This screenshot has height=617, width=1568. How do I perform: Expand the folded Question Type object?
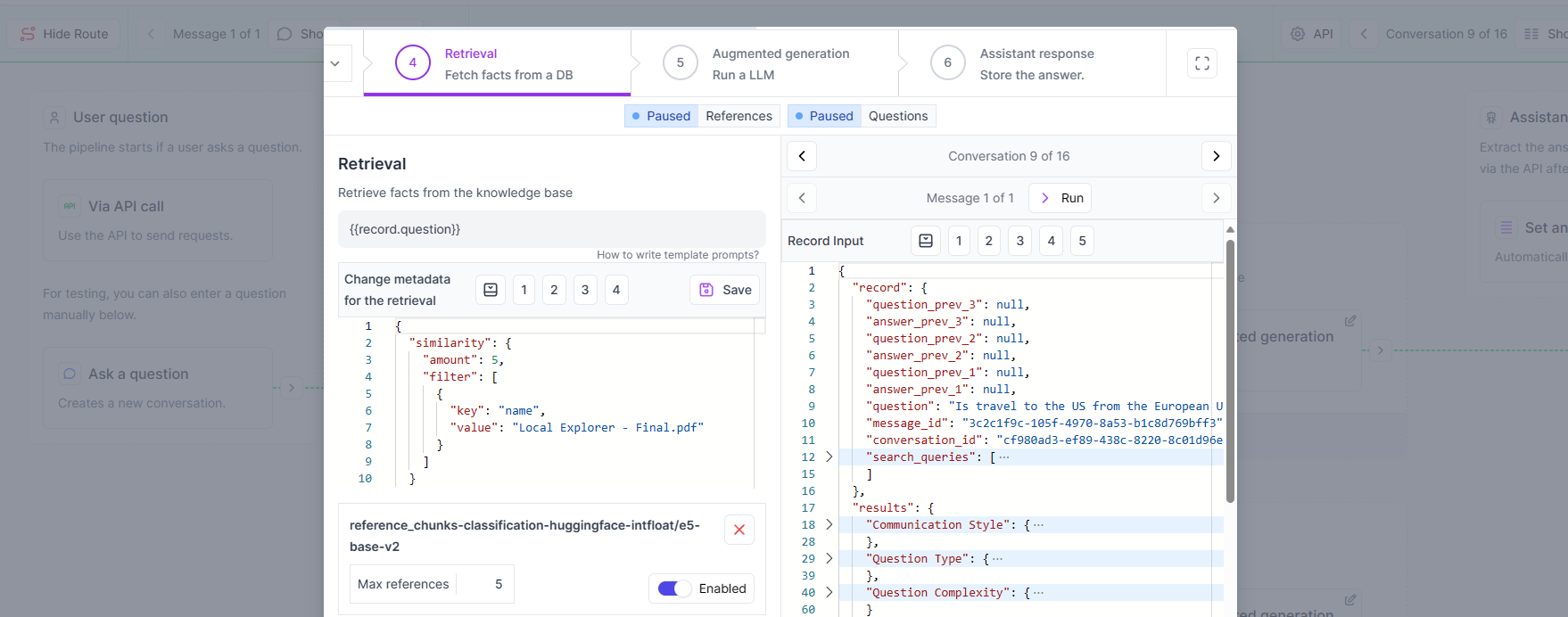829,558
